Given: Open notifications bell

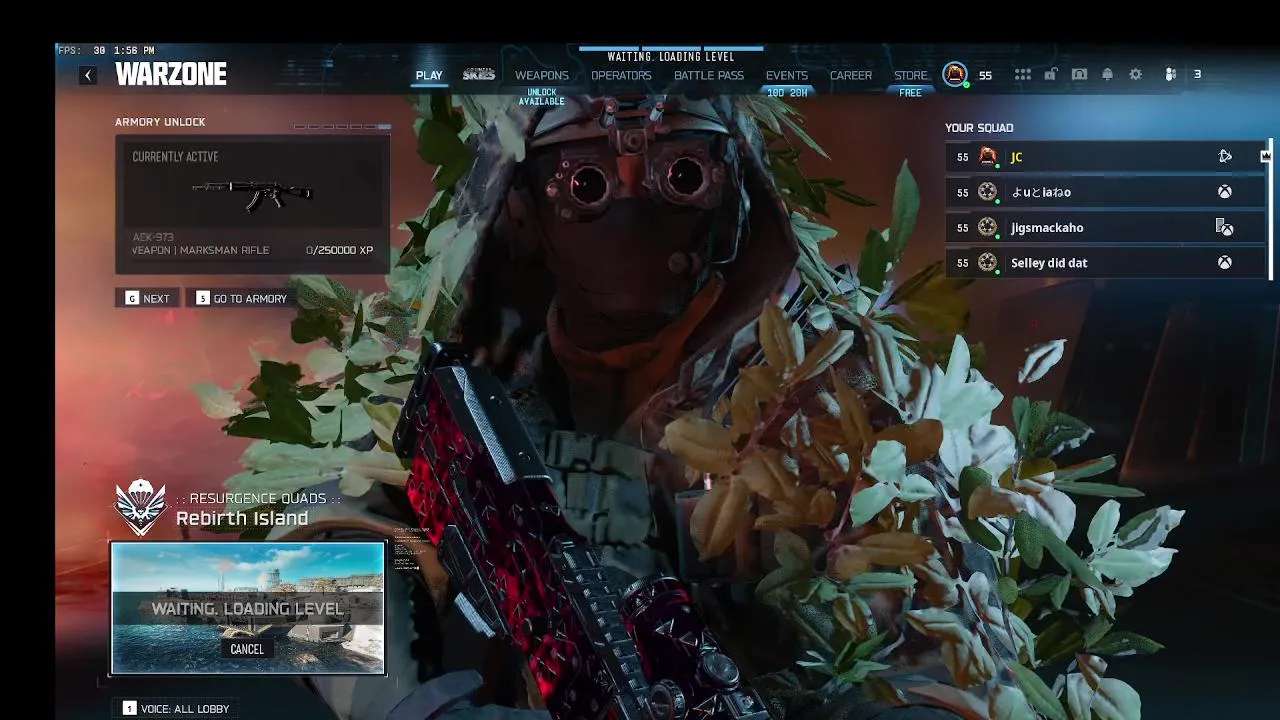Looking at the screenshot, I should coord(1107,75).
